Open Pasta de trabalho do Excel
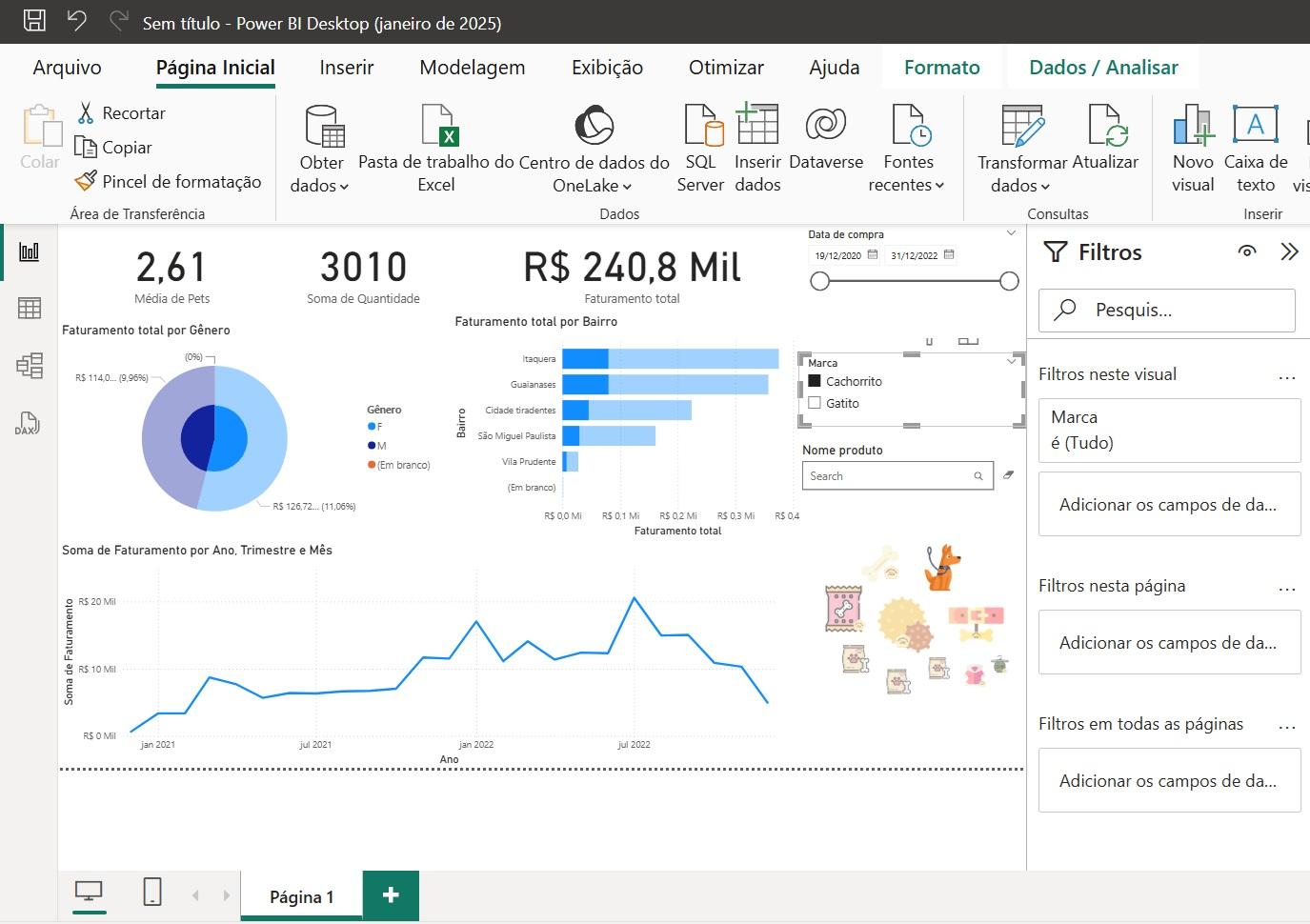 (436, 149)
